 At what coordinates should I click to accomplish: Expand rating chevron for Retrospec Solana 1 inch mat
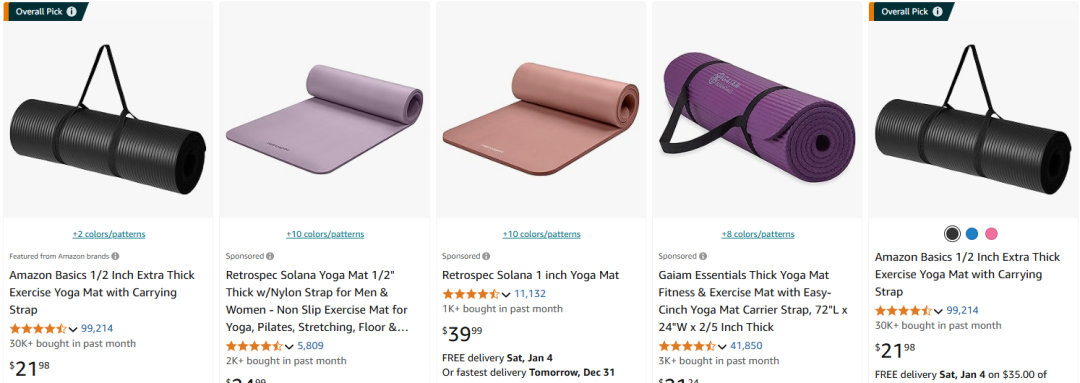[x=506, y=294]
